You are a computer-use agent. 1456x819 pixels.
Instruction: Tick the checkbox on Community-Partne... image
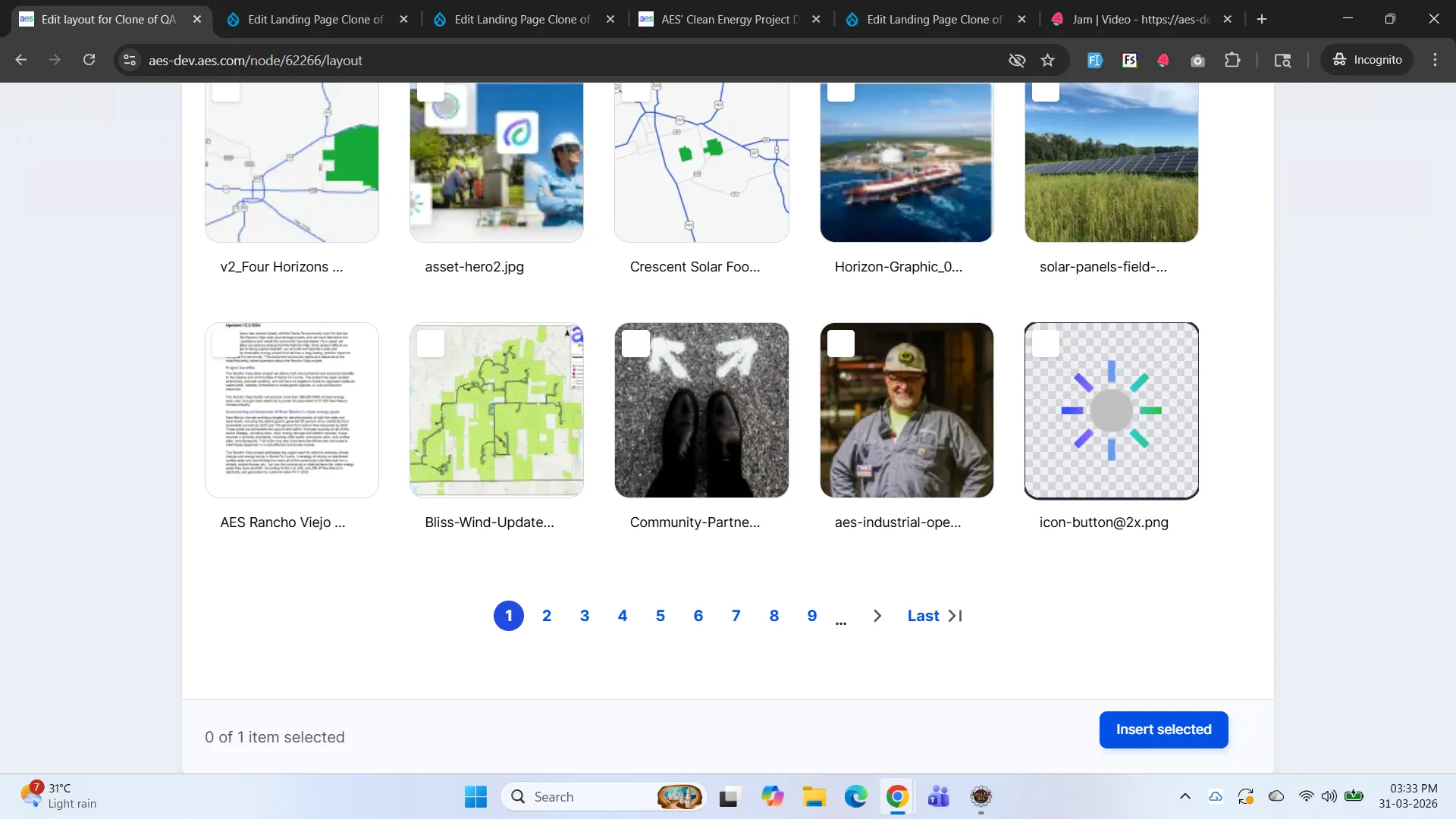(635, 344)
